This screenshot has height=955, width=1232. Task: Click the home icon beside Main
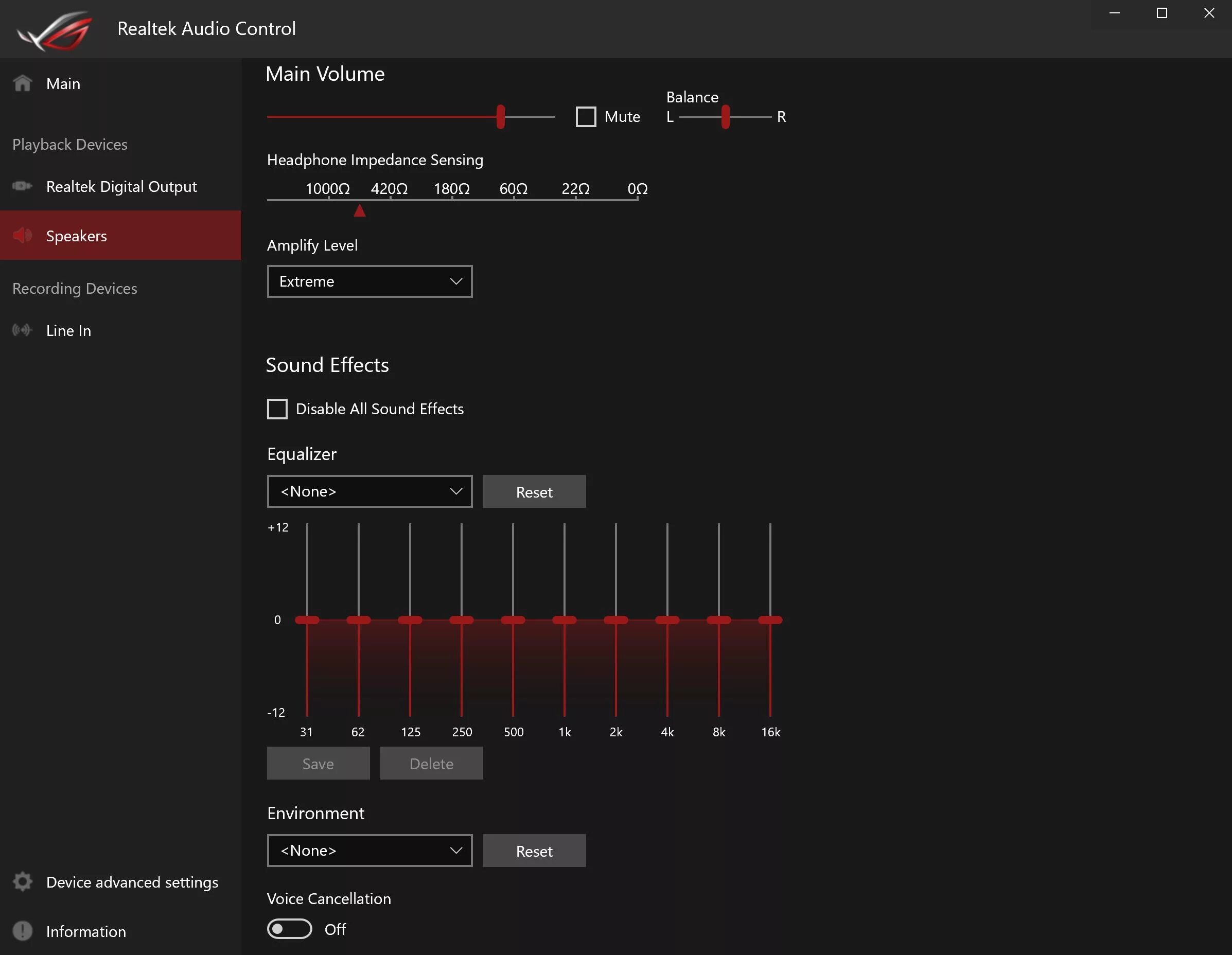point(23,83)
